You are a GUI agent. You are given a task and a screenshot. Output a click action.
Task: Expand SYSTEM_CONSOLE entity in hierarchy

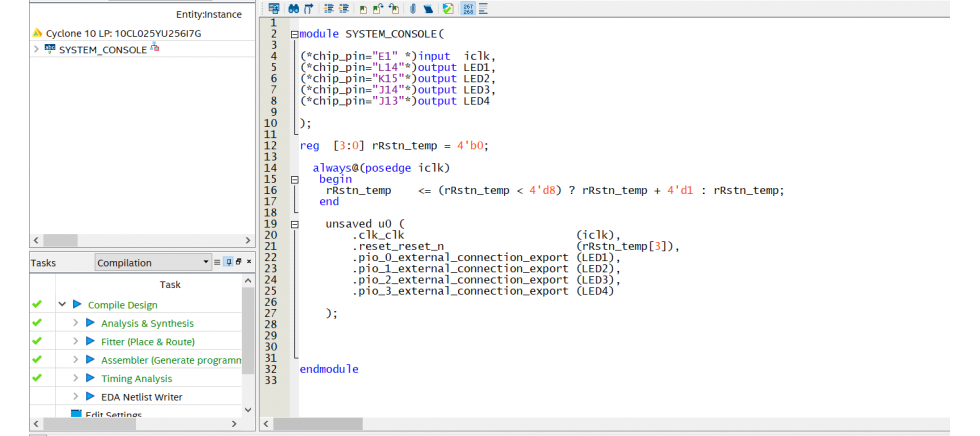[x=37, y=49]
